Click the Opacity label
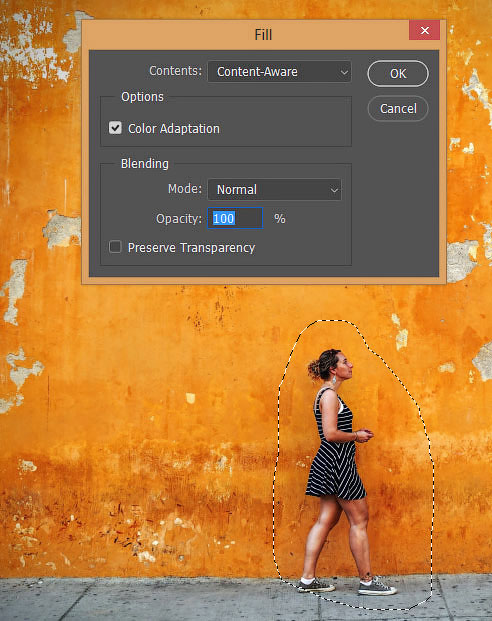Image resolution: width=492 pixels, height=621 pixels. [x=179, y=219]
